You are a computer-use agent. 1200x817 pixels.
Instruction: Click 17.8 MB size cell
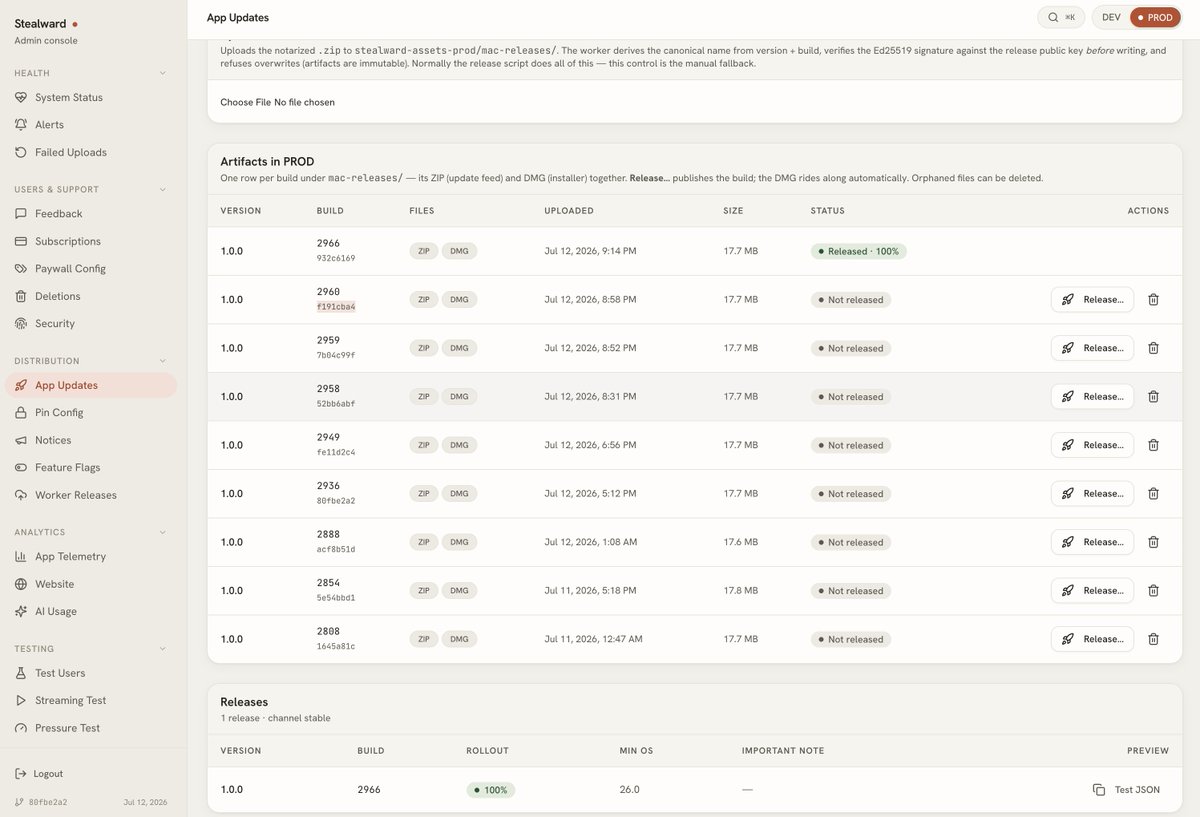[741, 591]
